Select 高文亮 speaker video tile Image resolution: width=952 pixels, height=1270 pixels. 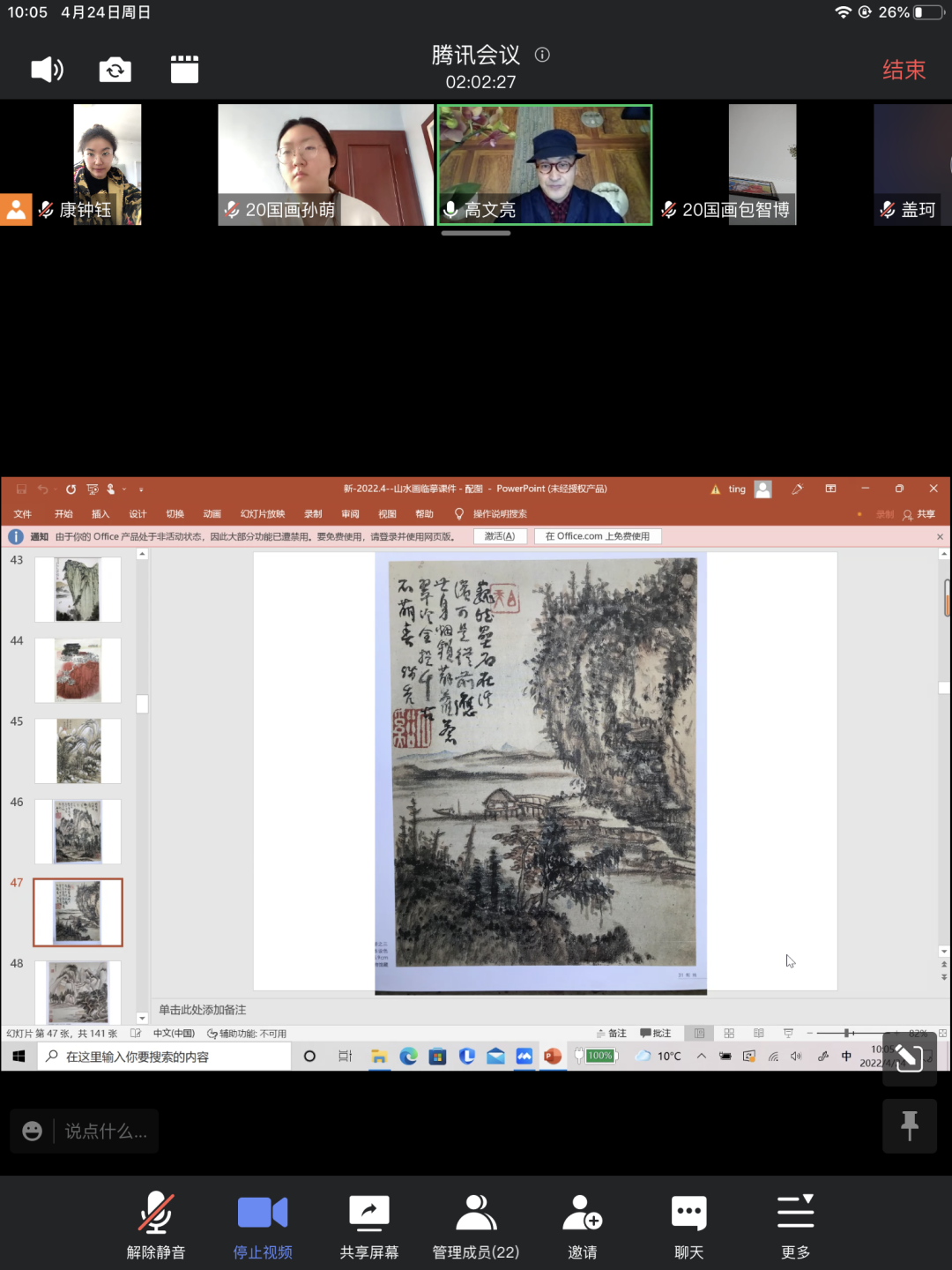pyautogui.click(x=545, y=165)
